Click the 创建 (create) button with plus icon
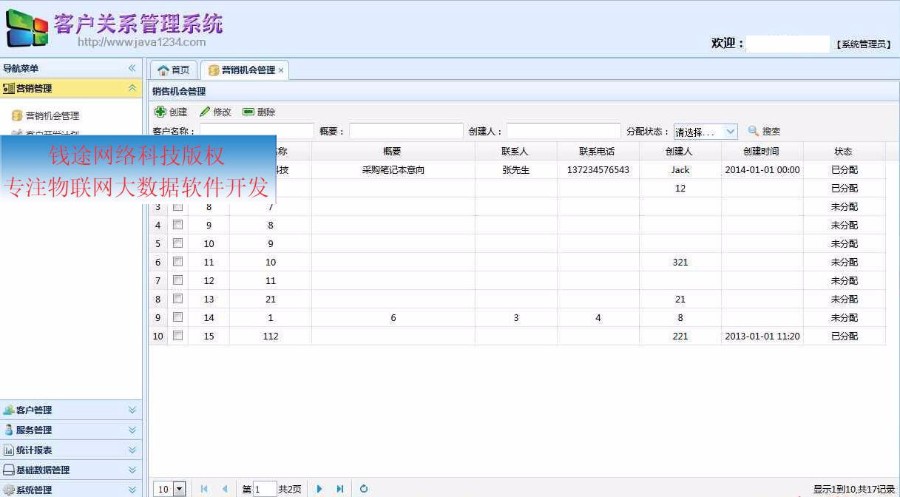This screenshot has width=900, height=497. pos(171,112)
